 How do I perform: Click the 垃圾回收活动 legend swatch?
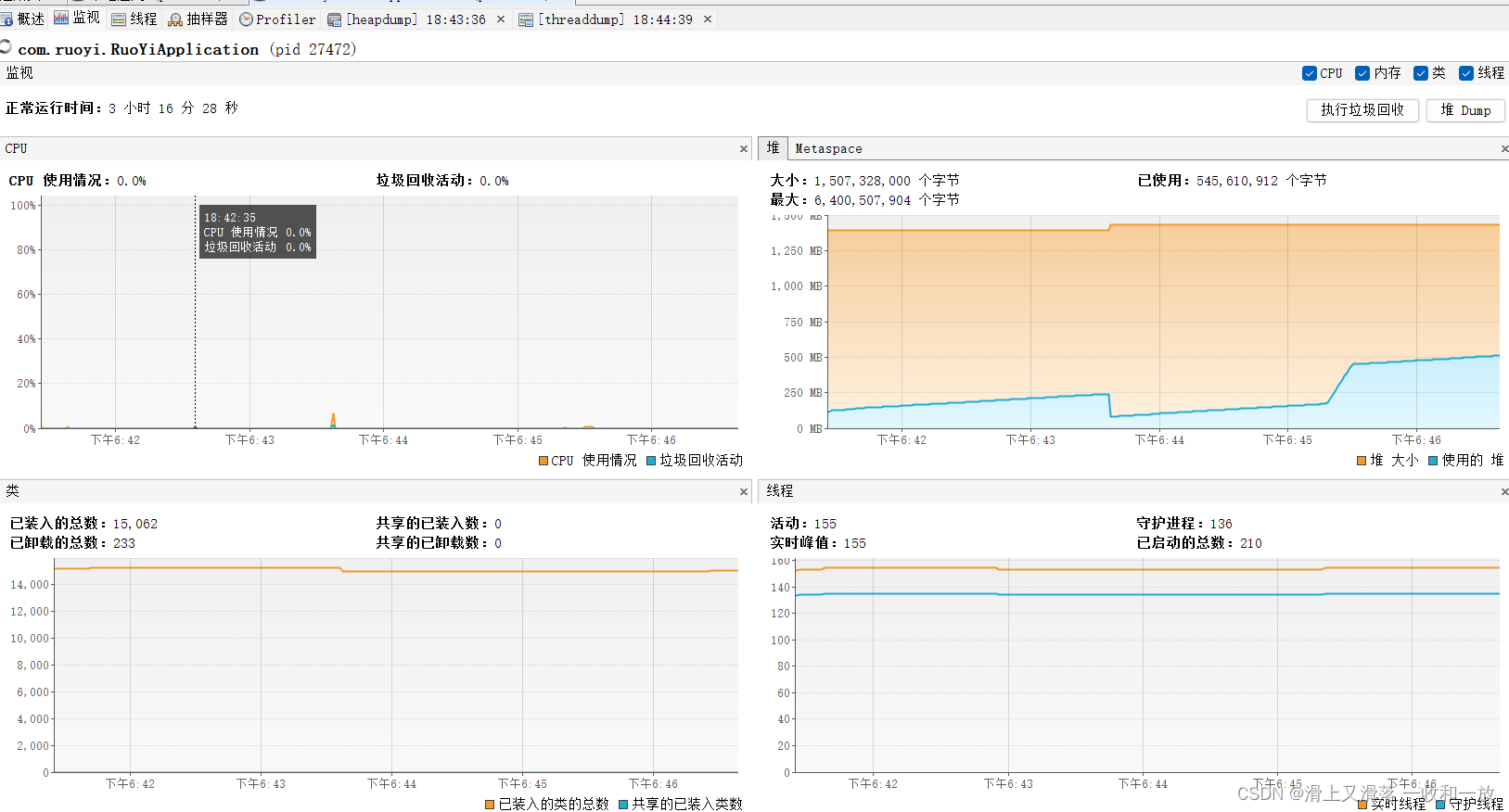651,461
